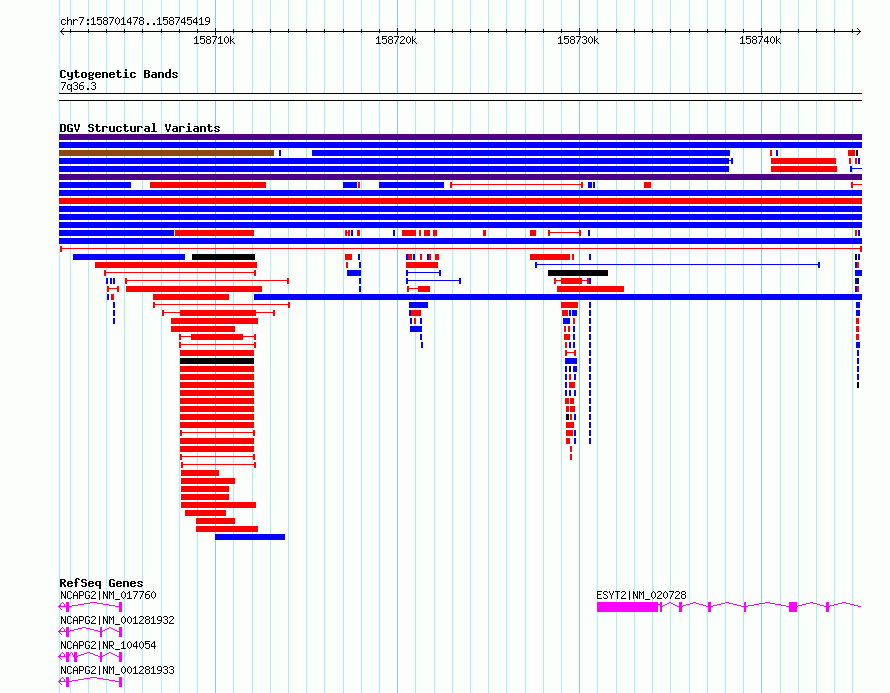
Task: Select the blue variant bar below the red stack
Action: (x=250, y=537)
